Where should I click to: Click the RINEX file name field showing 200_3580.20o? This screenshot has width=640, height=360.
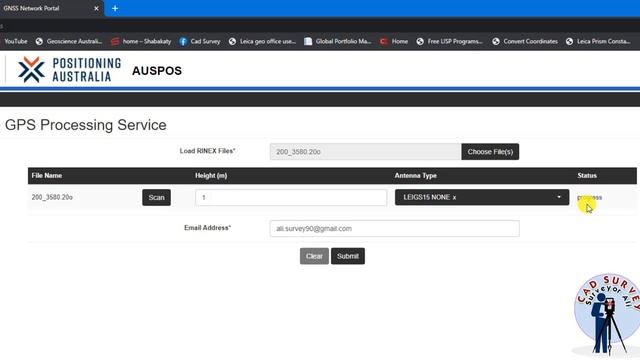365,152
